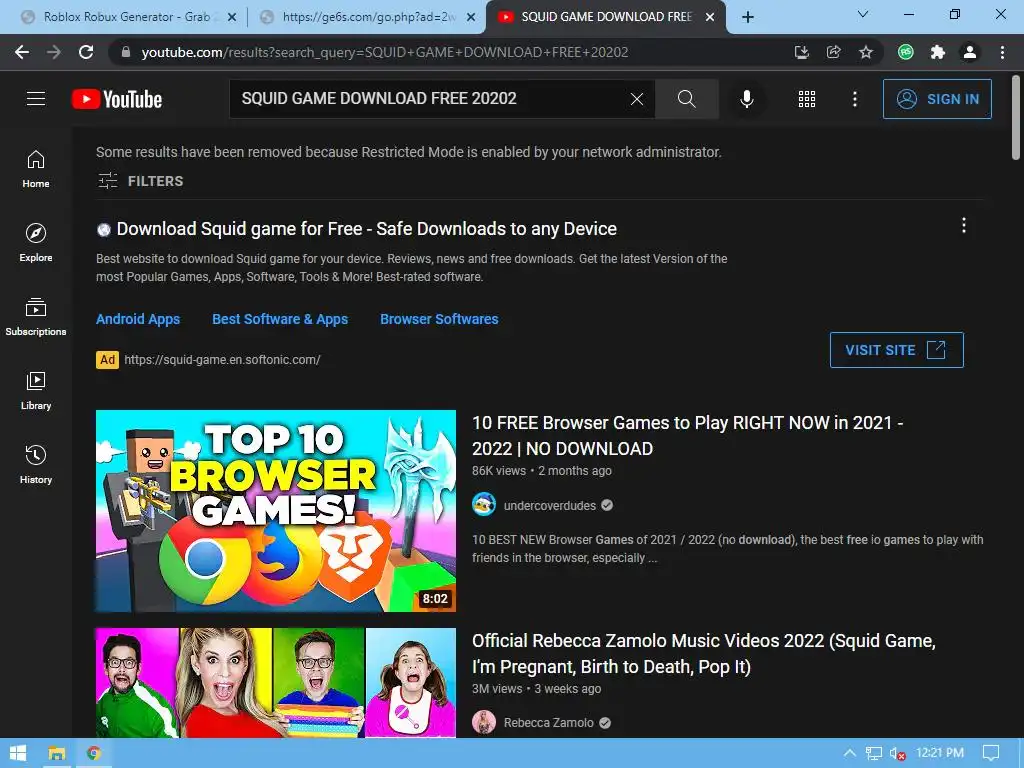Viewport: 1024px width, 768px height.
Task: Open the Extensions puzzle icon
Action: 938,52
